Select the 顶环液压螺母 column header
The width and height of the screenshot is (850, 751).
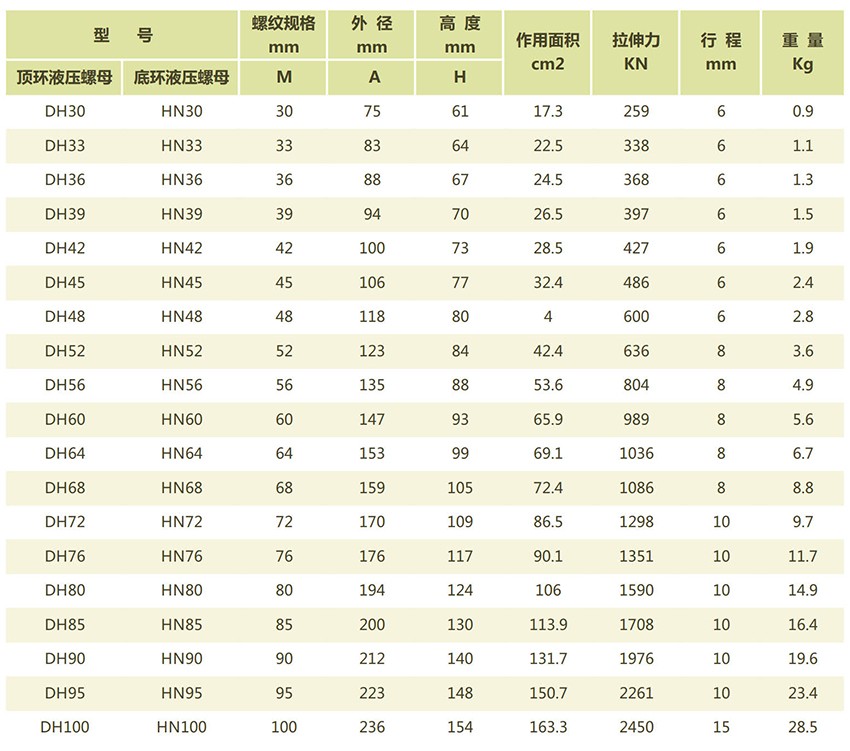65,78
